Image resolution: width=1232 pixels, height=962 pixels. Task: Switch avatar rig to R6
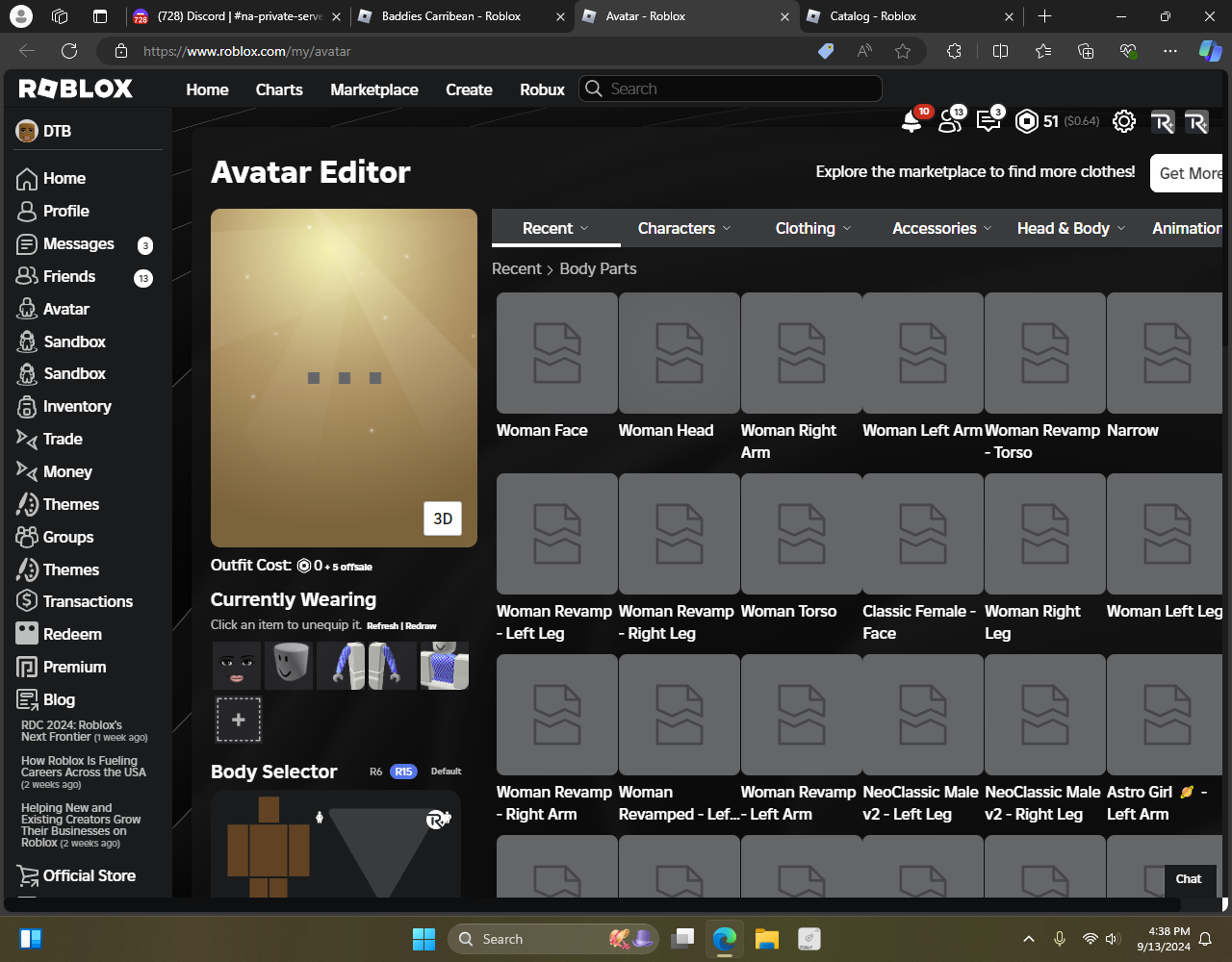pyautogui.click(x=375, y=772)
